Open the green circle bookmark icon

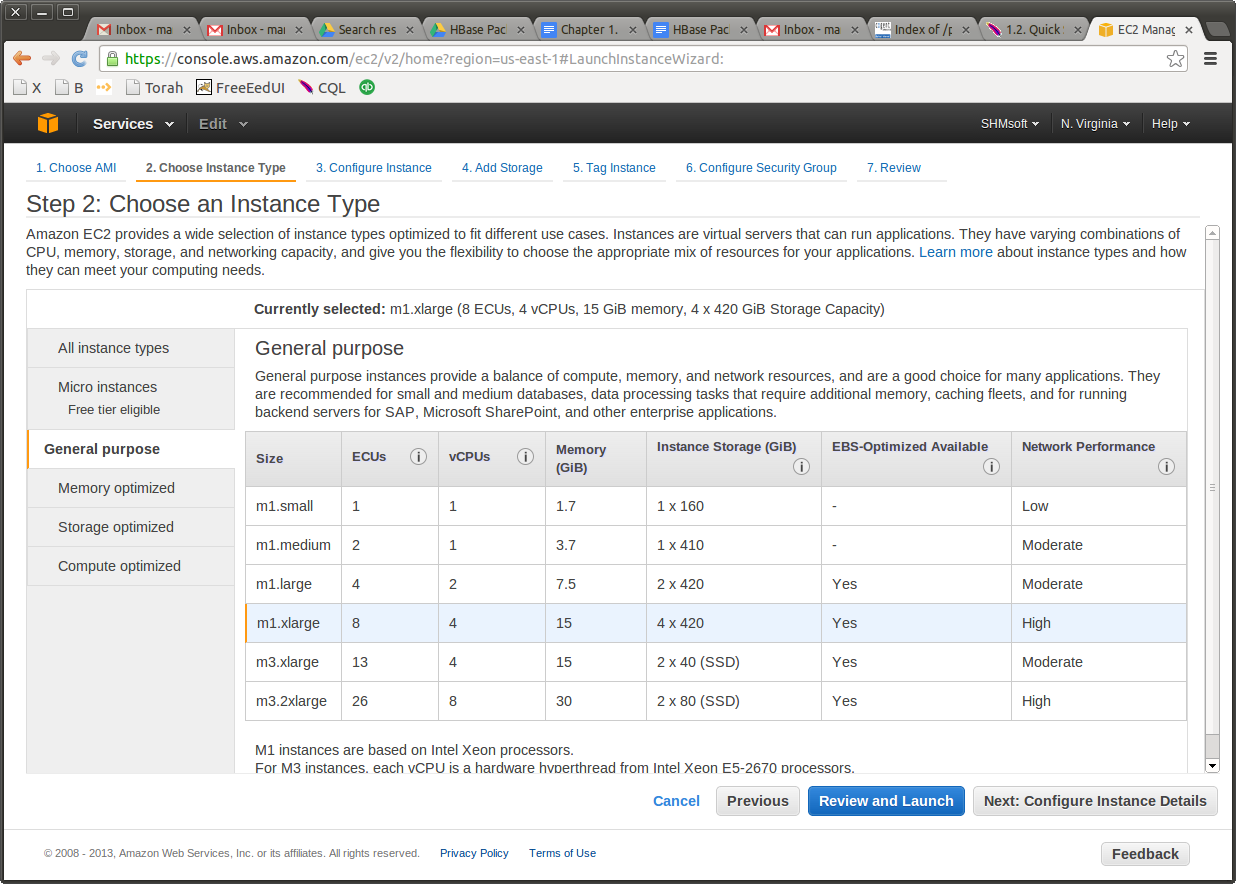[367, 87]
